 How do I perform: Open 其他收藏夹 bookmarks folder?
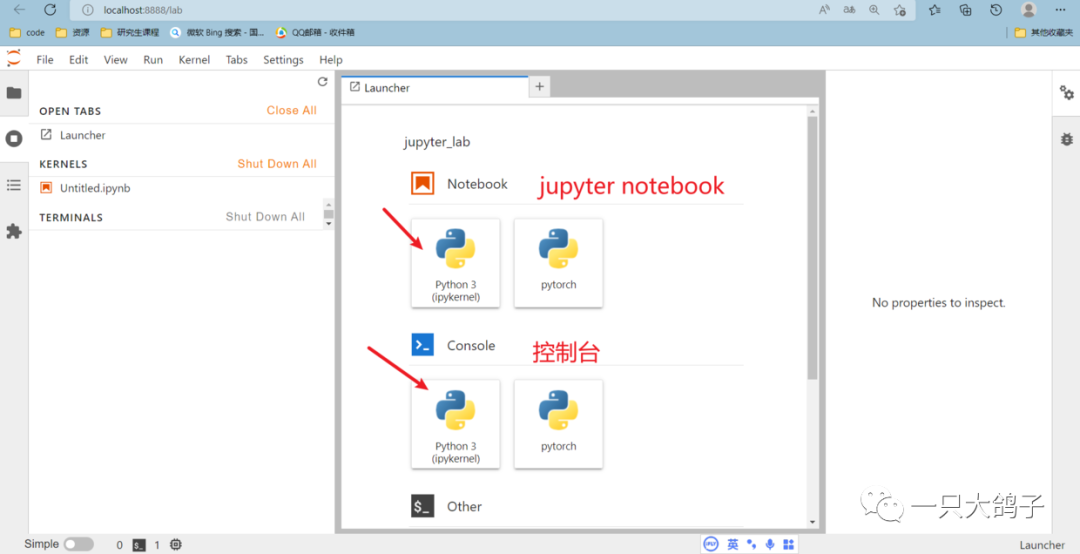(1043, 32)
